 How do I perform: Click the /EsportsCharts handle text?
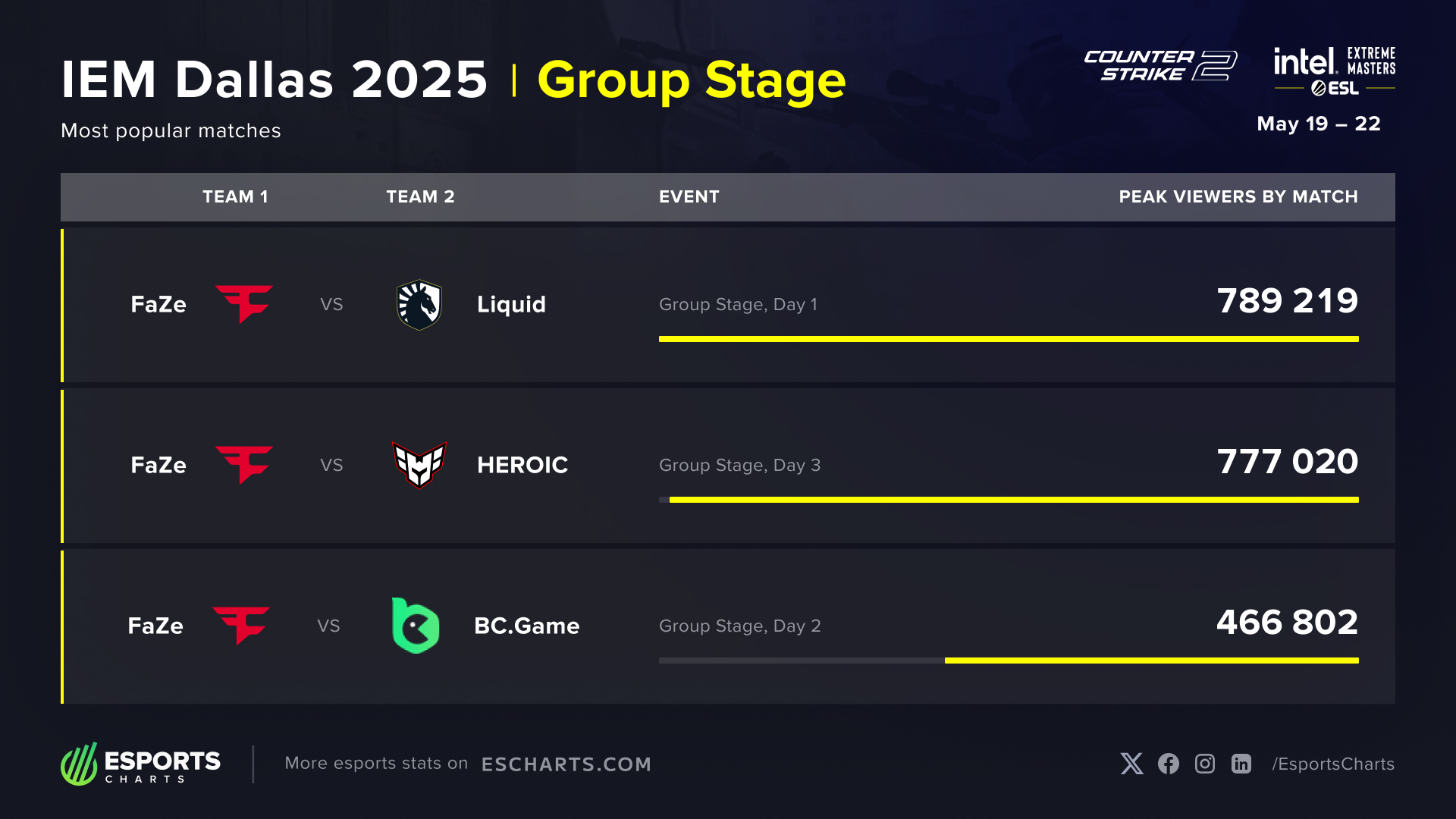pyautogui.click(x=1333, y=764)
